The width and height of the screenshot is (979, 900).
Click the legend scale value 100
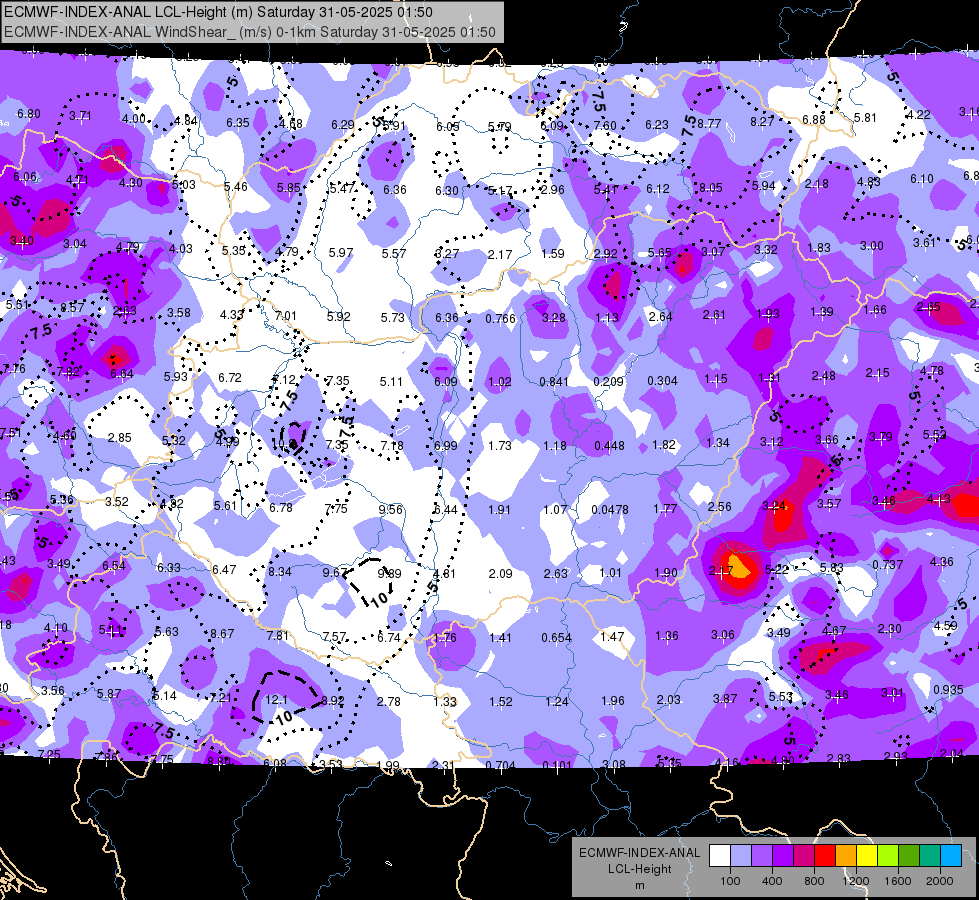tap(730, 881)
